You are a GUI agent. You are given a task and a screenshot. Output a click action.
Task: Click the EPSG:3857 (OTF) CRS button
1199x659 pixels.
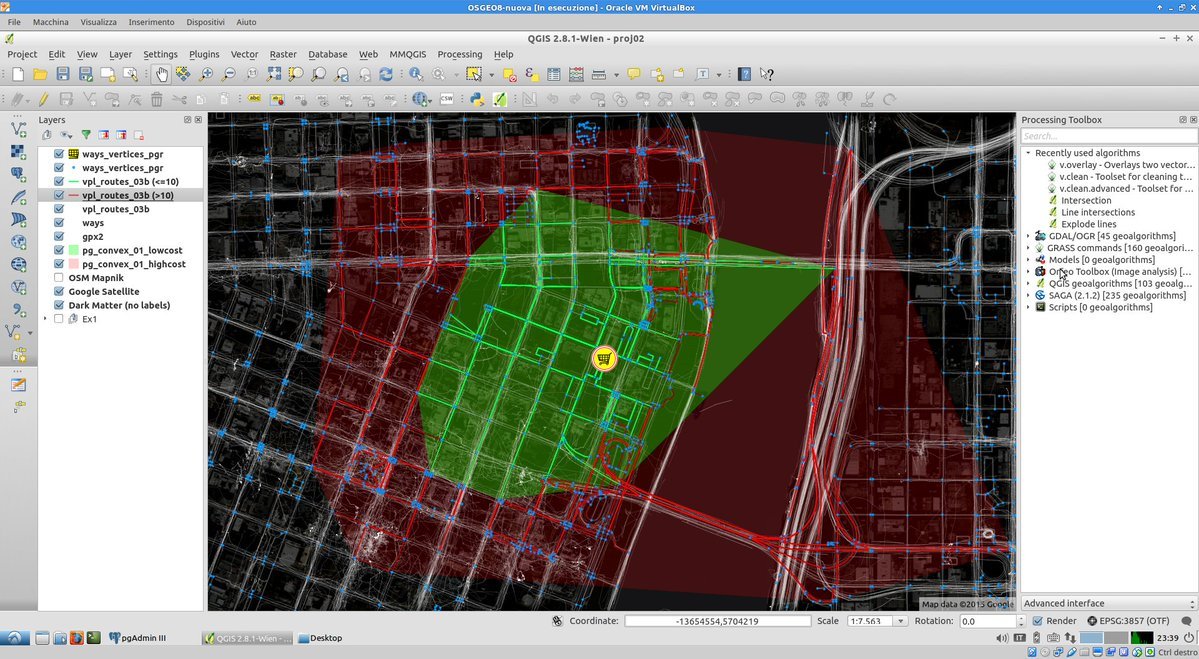(1119, 621)
